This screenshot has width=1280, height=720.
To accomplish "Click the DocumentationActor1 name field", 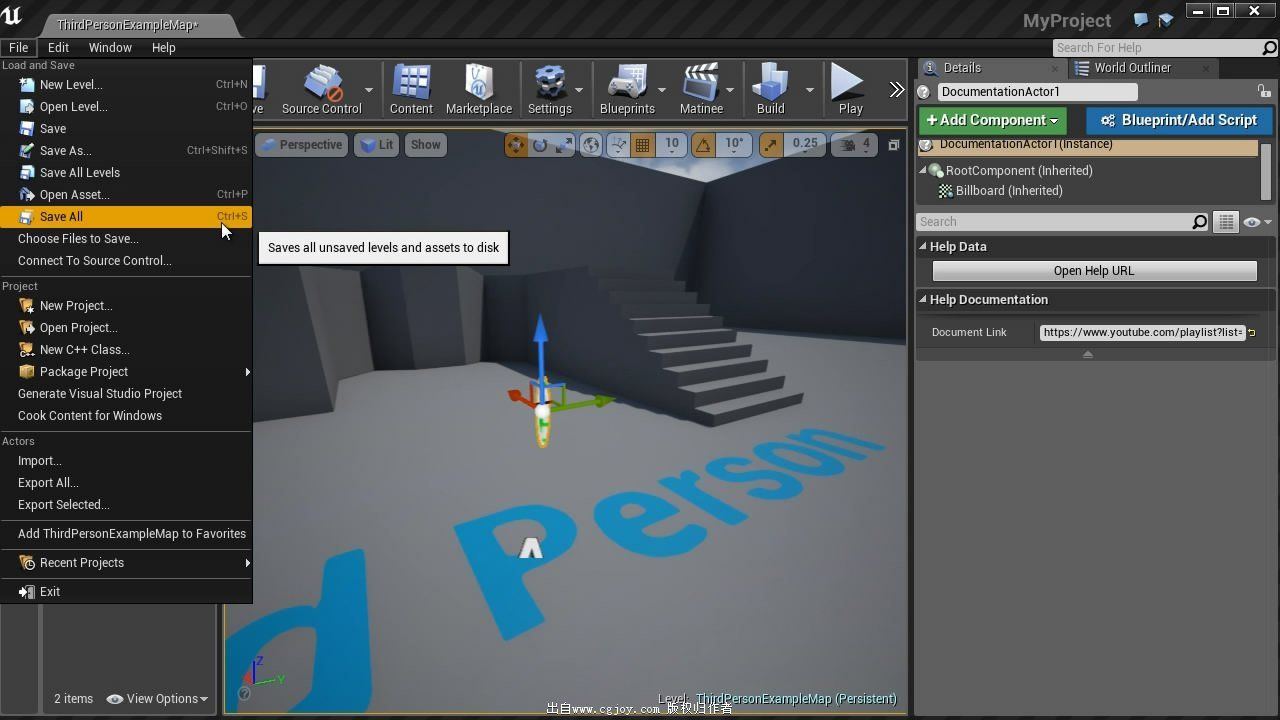I will (x=1037, y=91).
